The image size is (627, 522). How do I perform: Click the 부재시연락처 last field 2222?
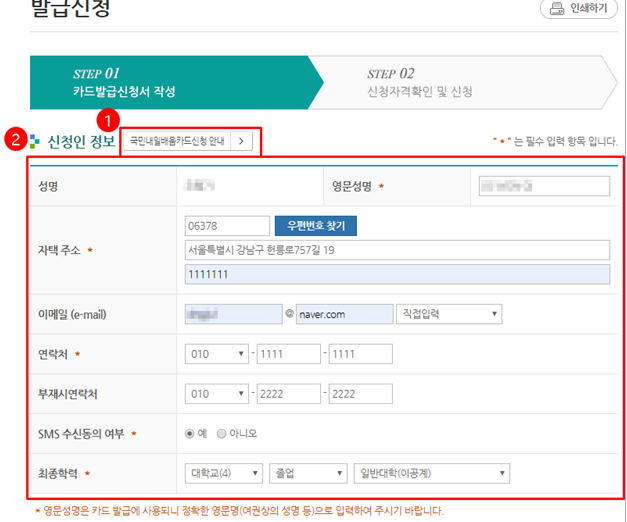click(361, 394)
